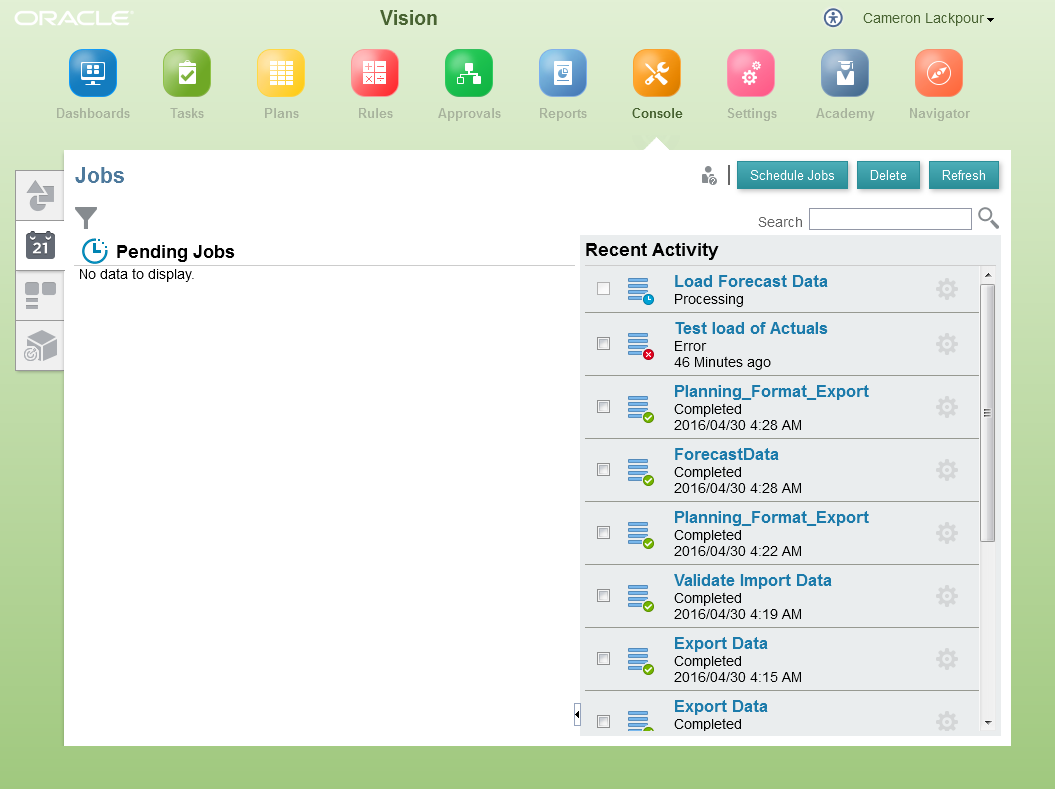Click the Refresh button
This screenshot has height=789, width=1055.
point(963,176)
